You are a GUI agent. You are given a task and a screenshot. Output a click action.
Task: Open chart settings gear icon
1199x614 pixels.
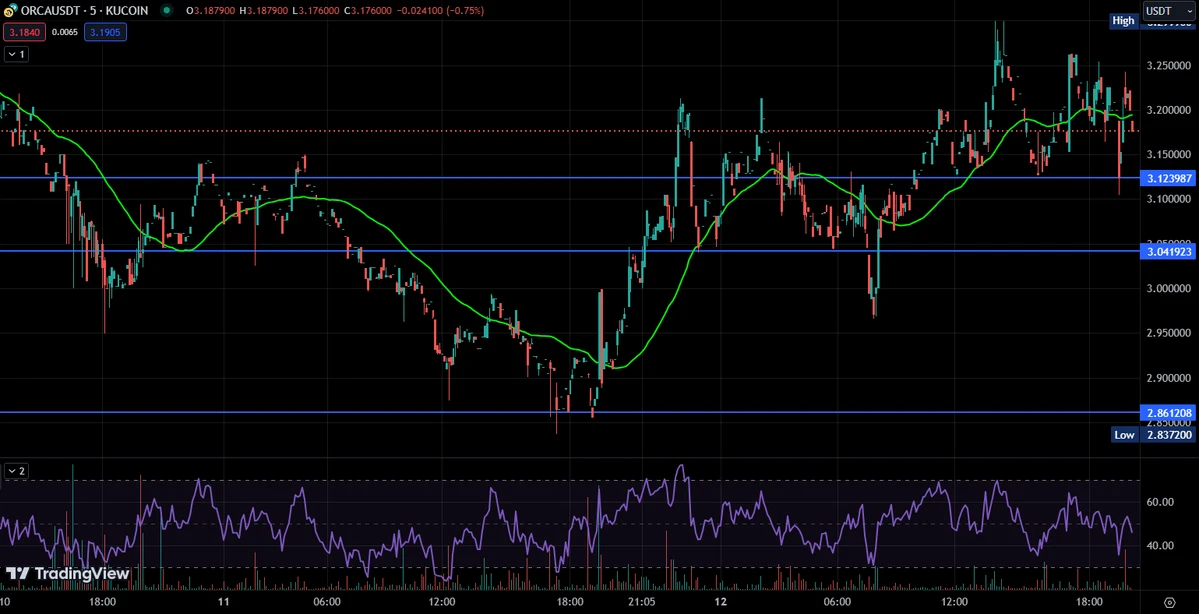(1169, 602)
